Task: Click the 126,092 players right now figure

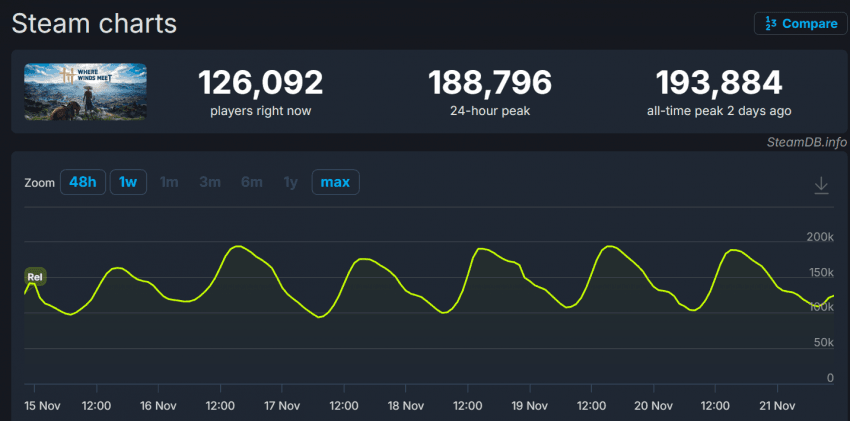Action: coord(260,82)
